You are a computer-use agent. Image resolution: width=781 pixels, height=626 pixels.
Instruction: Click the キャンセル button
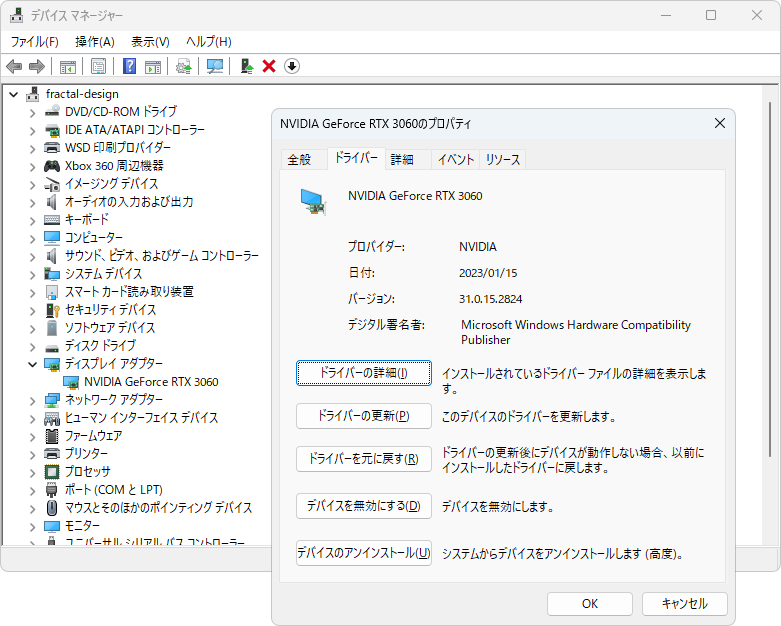[x=684, y=604]
